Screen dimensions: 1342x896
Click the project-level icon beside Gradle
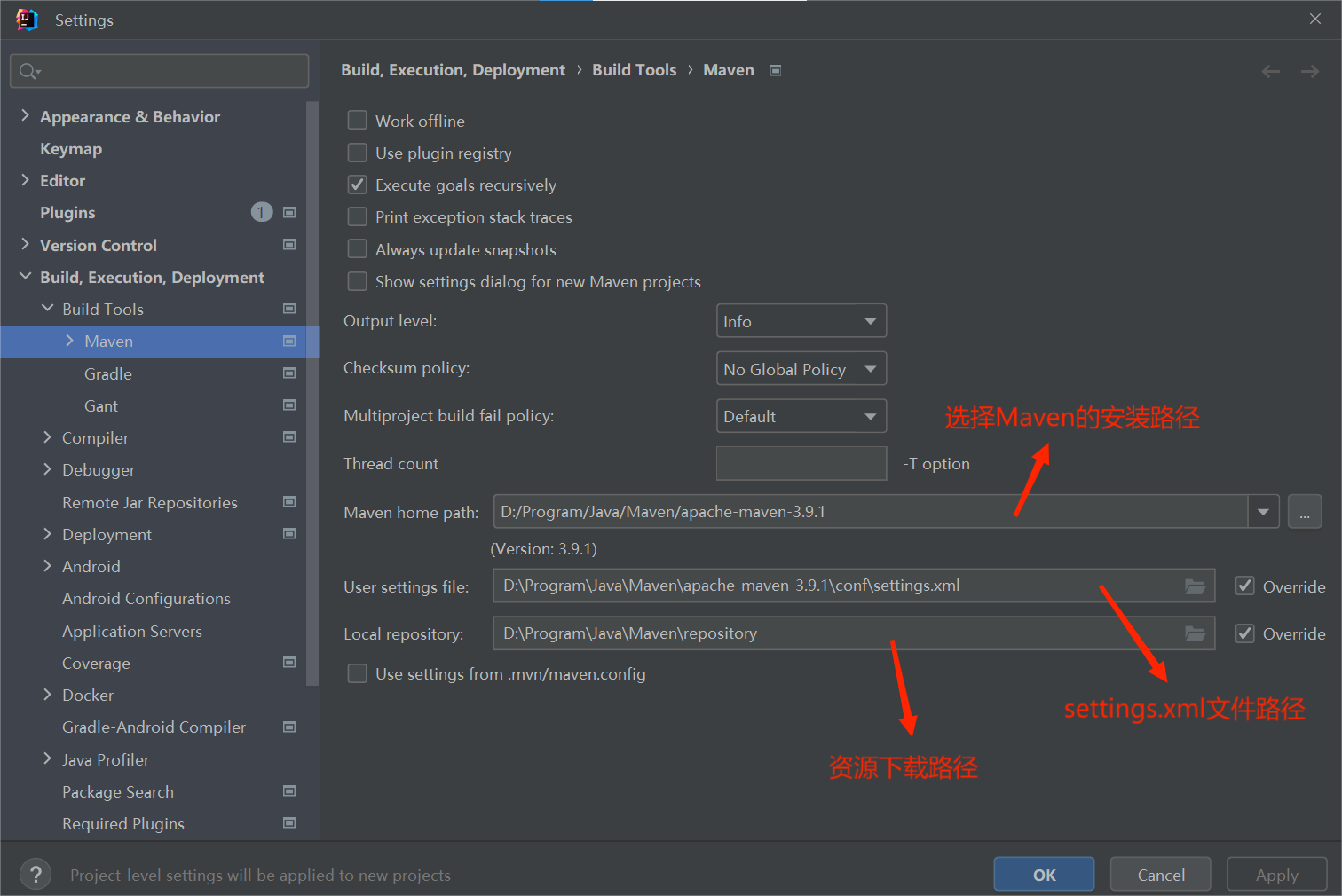tap(289, 373)
